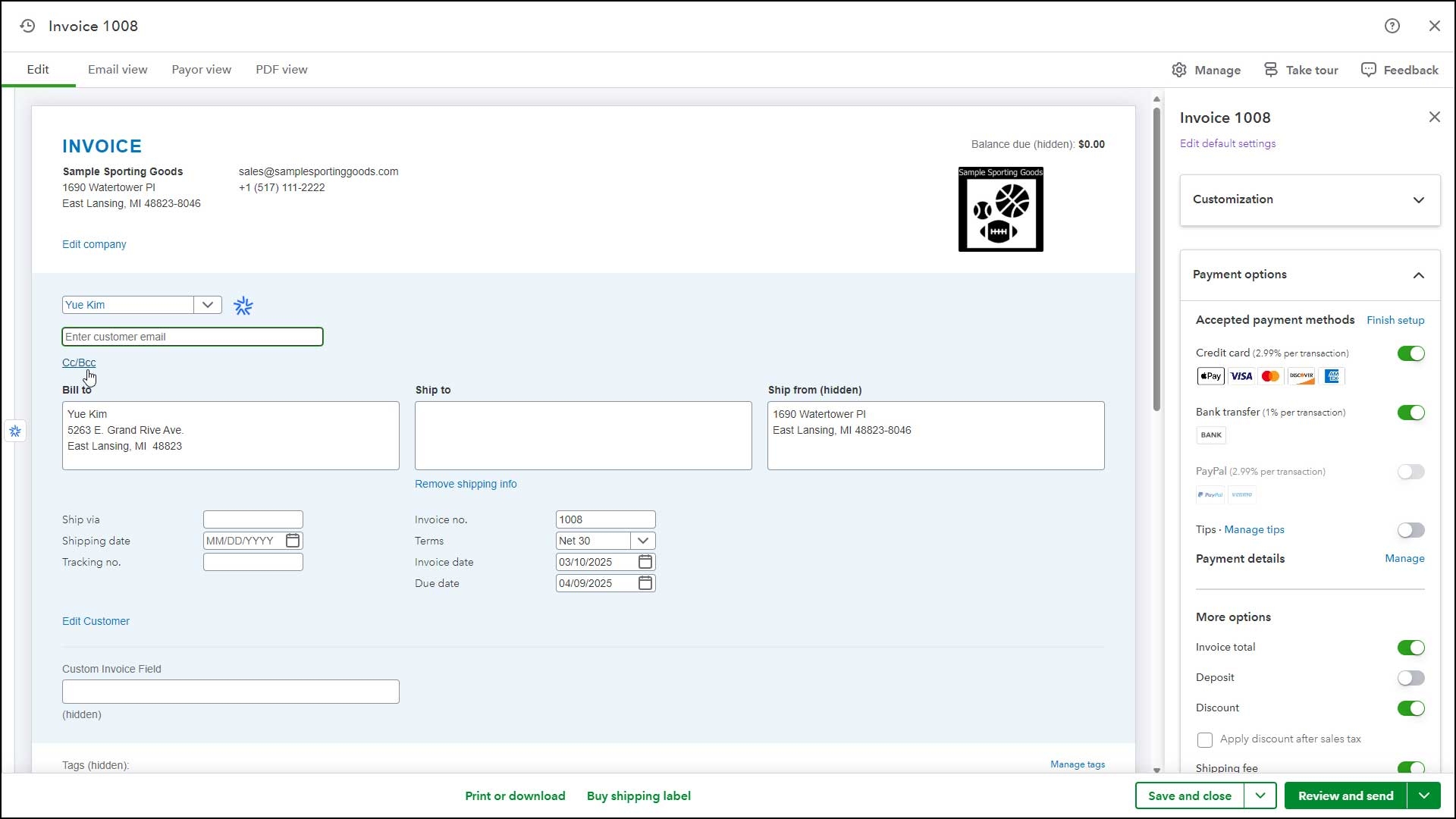Open the Invoice date calendar picker
Image resolution: width=1456 pixels, height=819 pixels.
point(645,562)
